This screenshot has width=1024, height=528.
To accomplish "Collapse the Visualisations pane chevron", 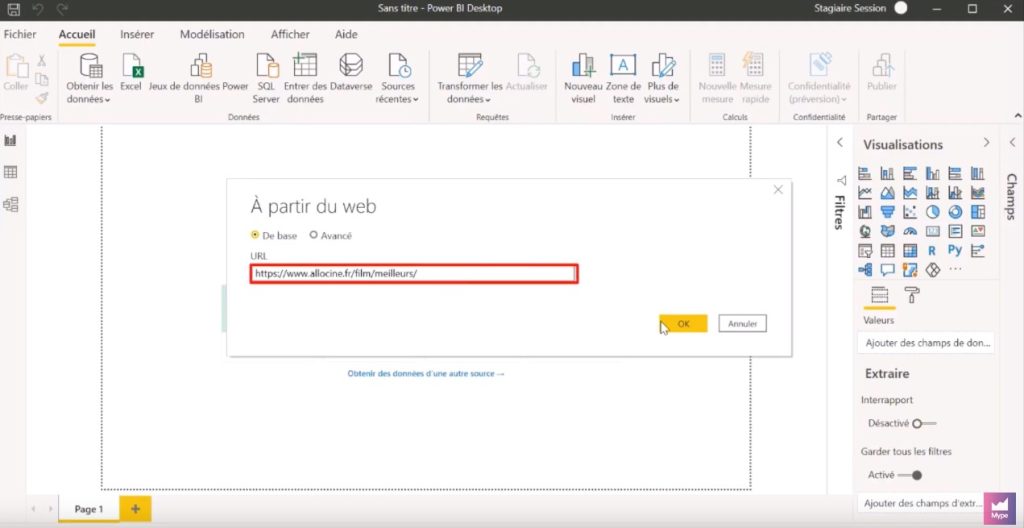I will [986, 142].
